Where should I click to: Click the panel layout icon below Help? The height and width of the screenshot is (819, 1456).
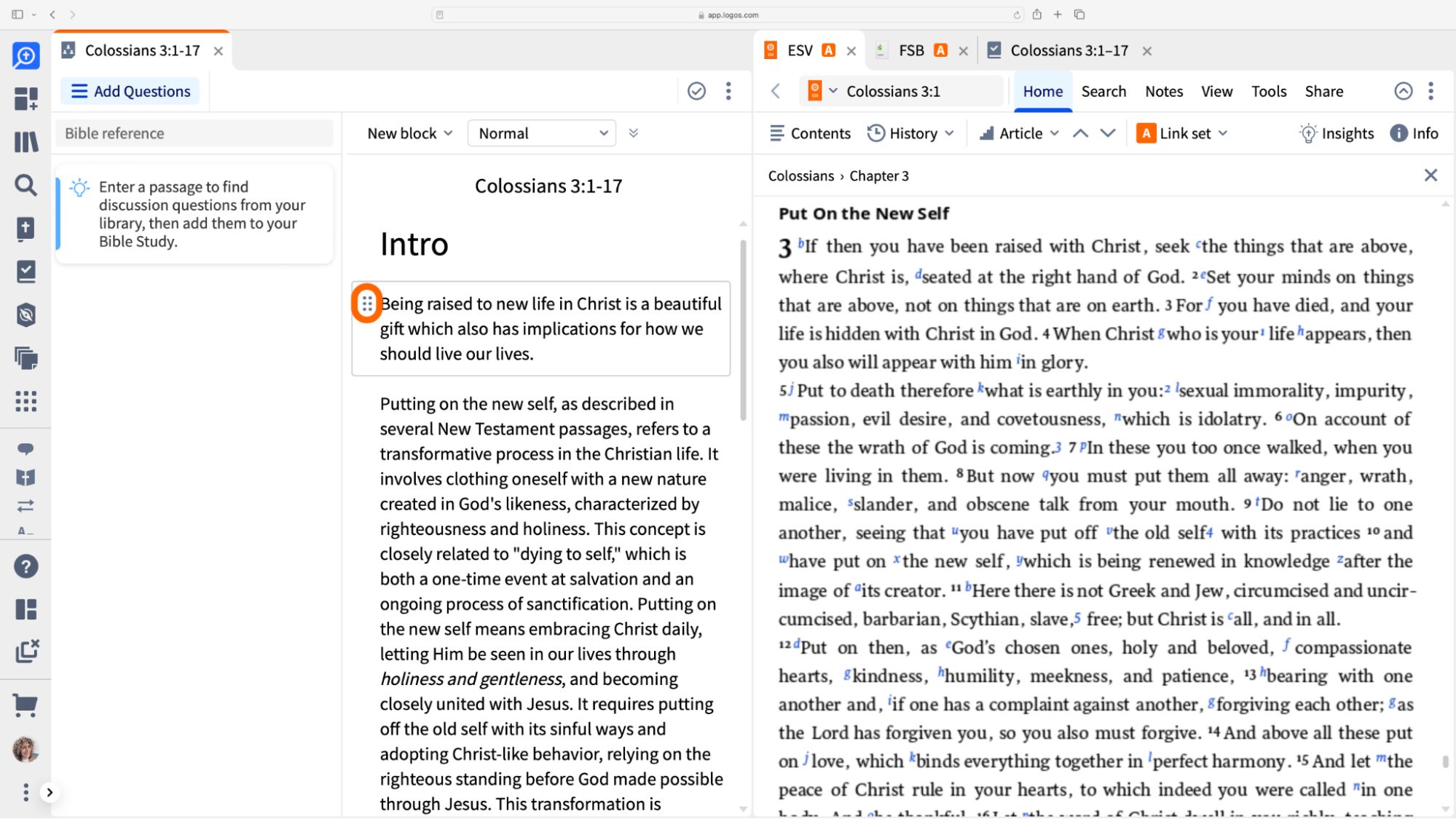pyautogui.click(x=25, y=609)
